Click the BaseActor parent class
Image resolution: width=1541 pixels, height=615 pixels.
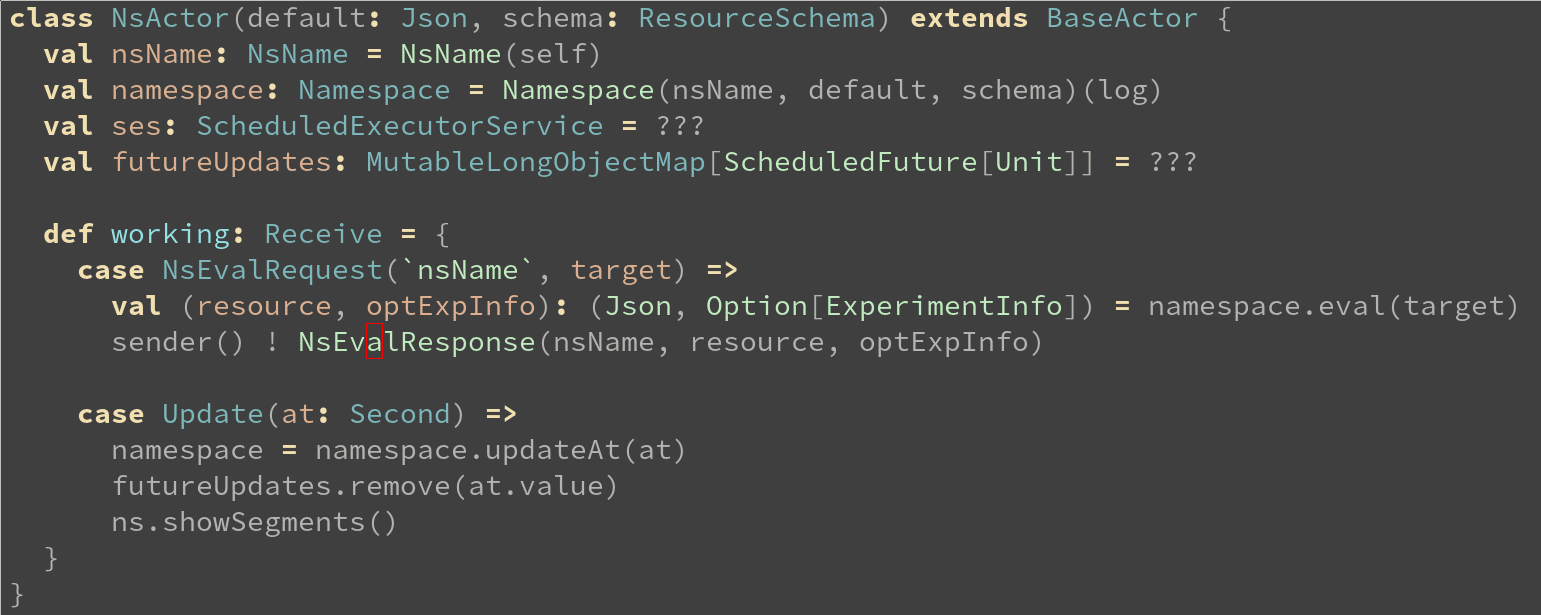click(1123, 18)
